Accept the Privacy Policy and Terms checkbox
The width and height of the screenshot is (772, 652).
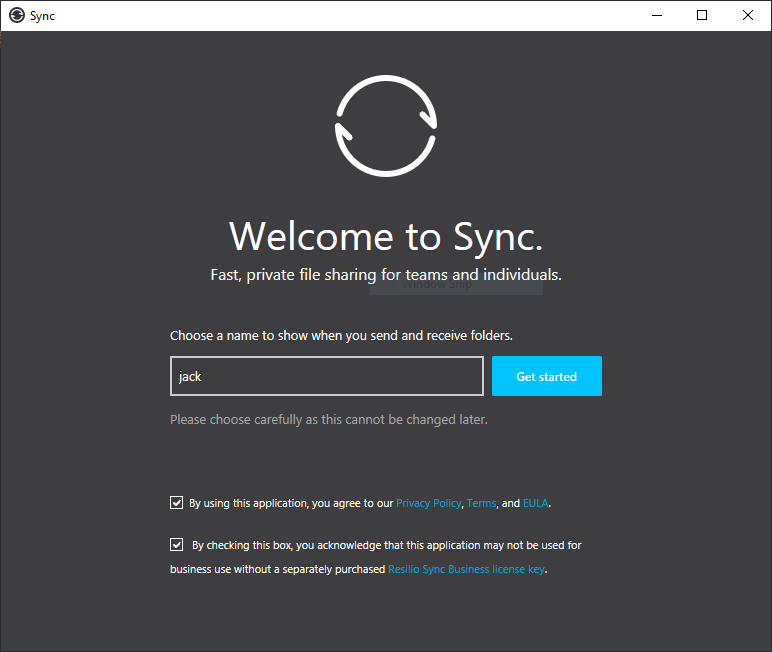[x=177, y=503]
